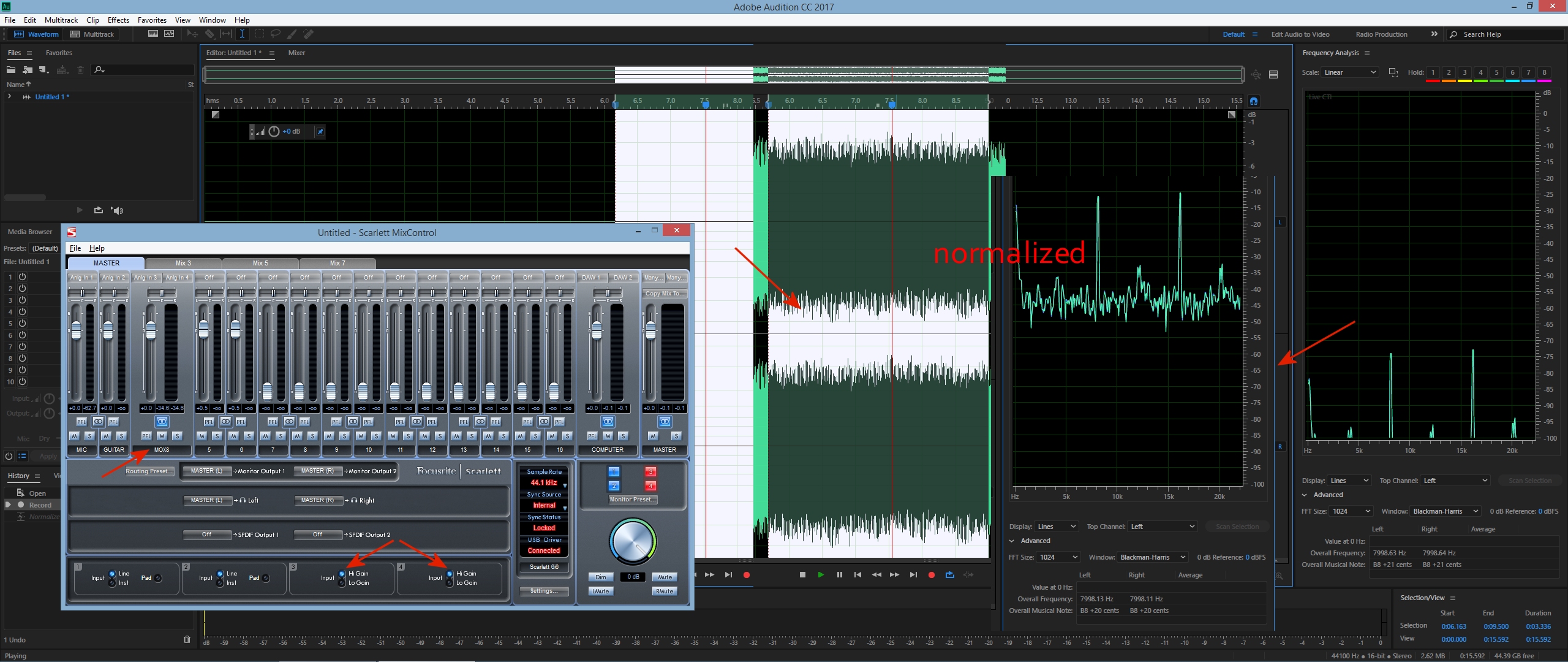Select the Marquee Selection tool
The width and height of the screenshot is (1568, 662).
pos(260,34)
